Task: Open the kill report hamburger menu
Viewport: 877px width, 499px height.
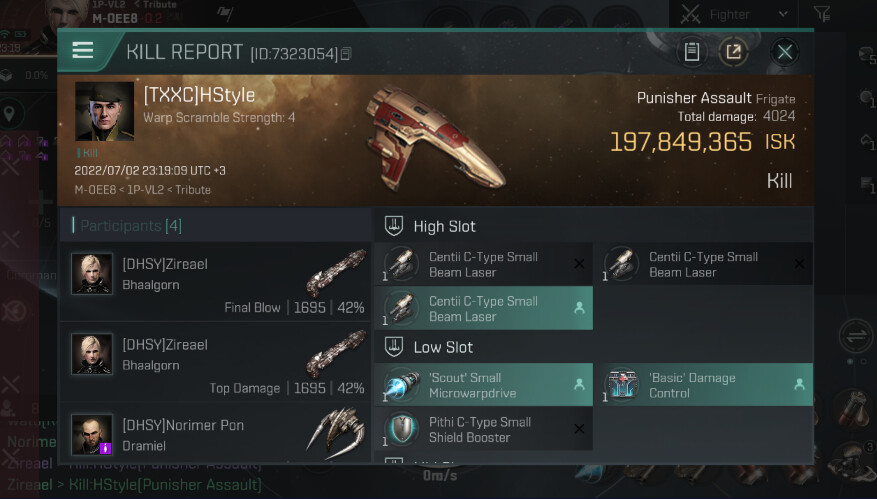Action: pyautogui.click(x=83, y=50)
